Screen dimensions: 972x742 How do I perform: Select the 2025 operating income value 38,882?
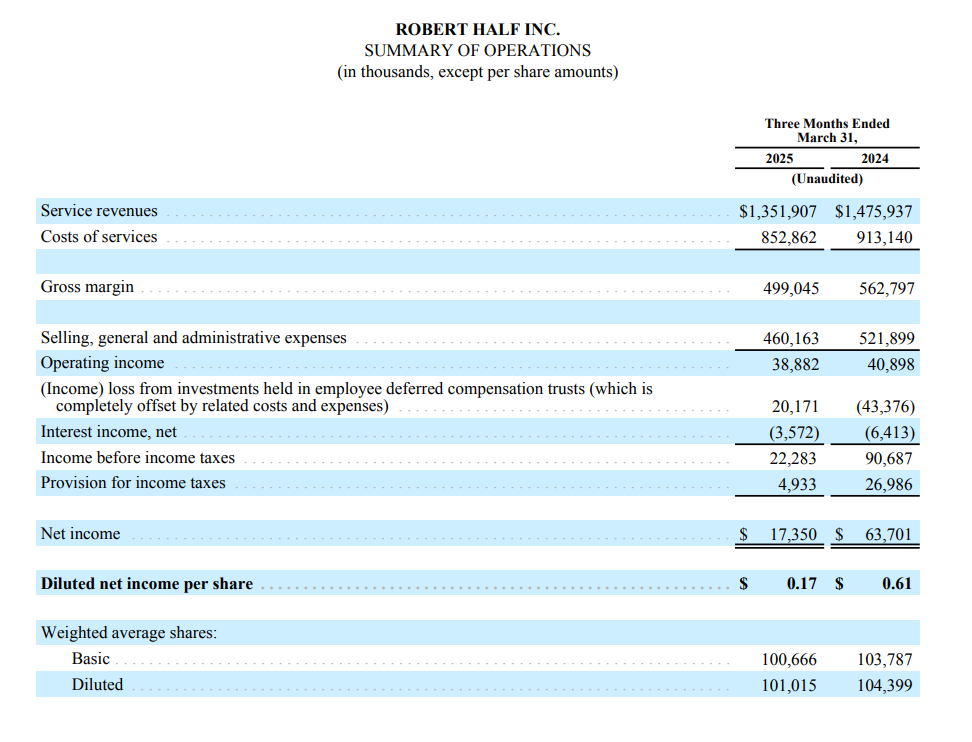pyautogui.click(x=795, y=364)
